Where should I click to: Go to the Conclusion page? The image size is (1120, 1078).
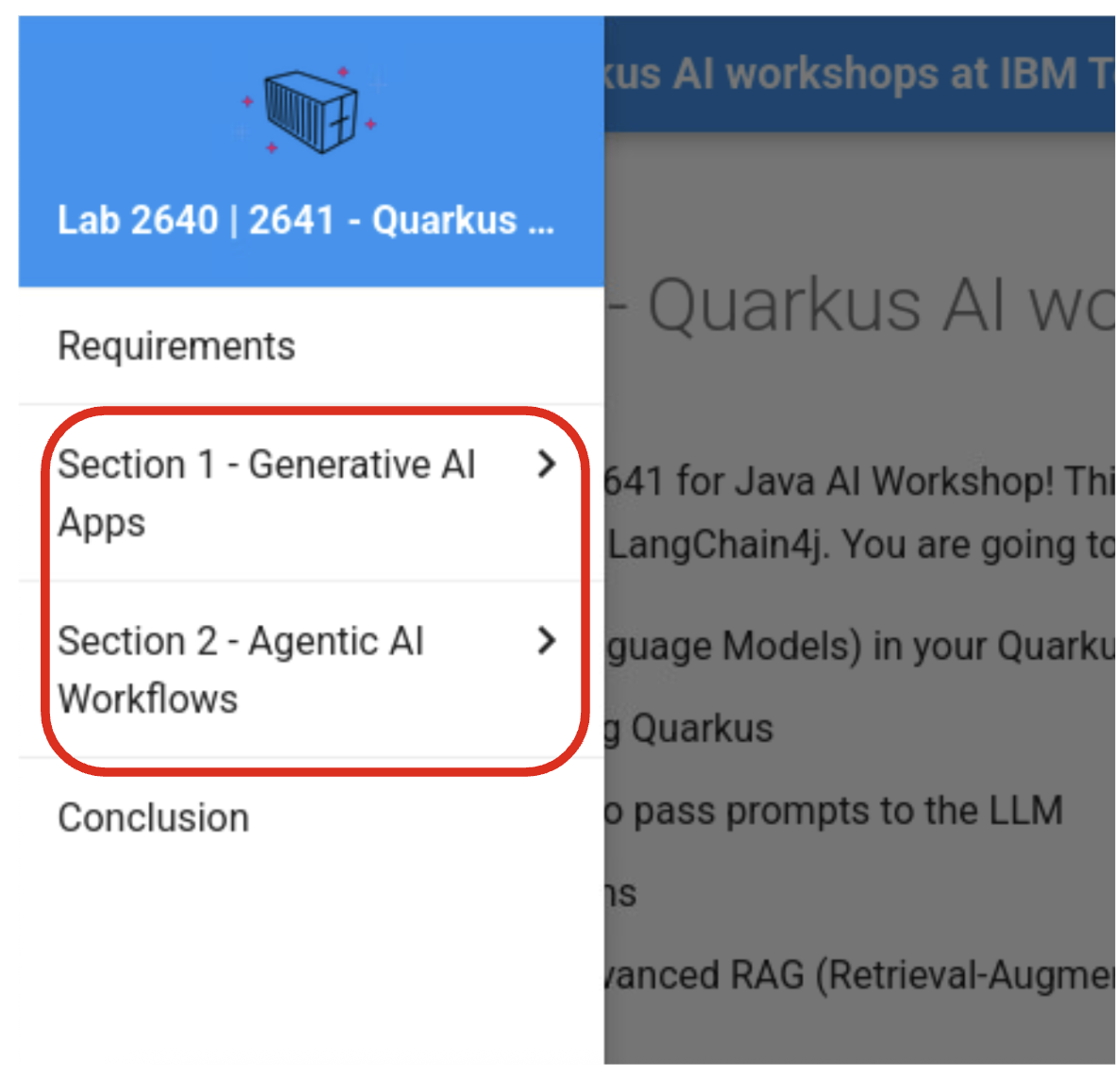(154, 817)
